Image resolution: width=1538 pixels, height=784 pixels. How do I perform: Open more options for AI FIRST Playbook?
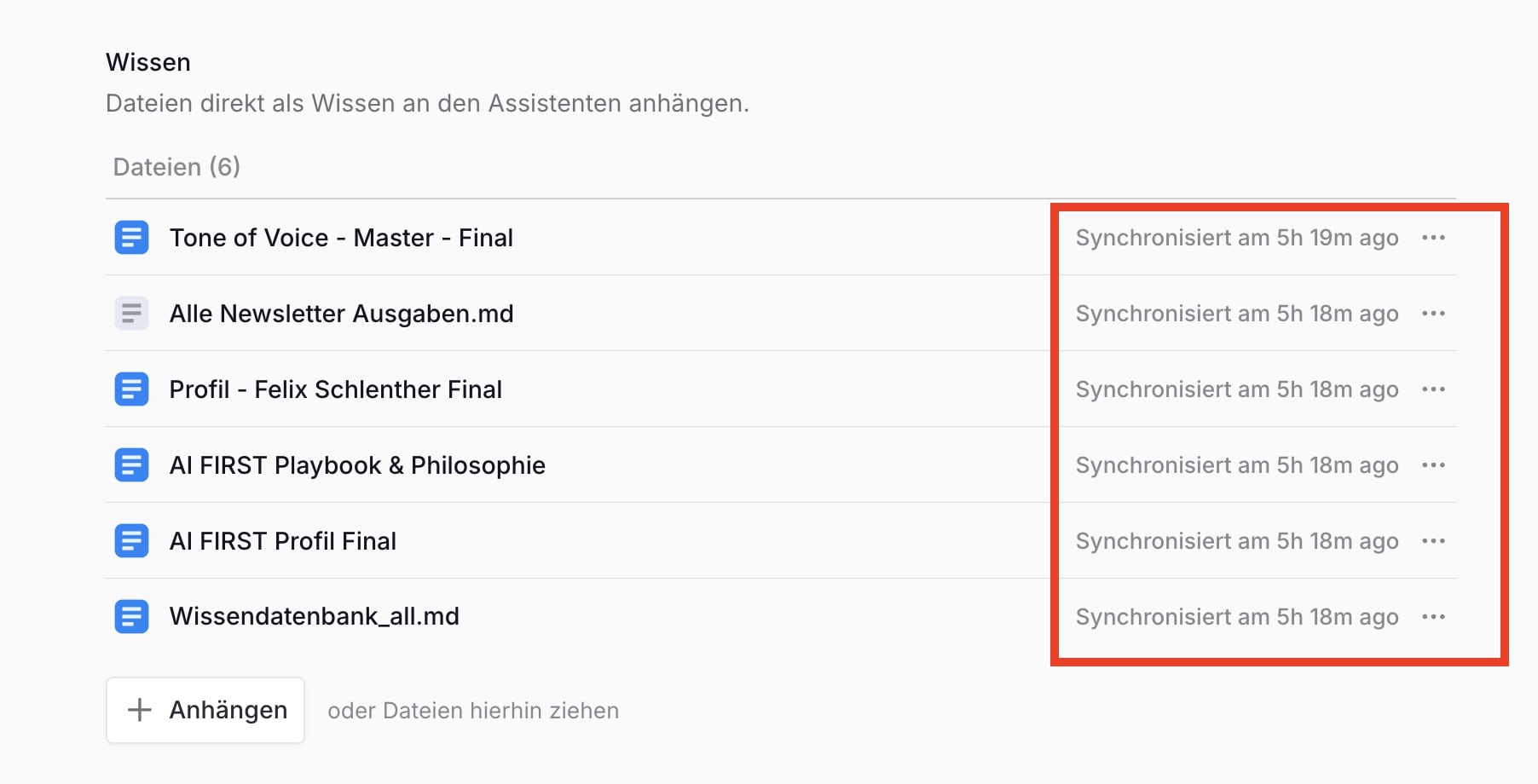click(x=1433, y=465)
